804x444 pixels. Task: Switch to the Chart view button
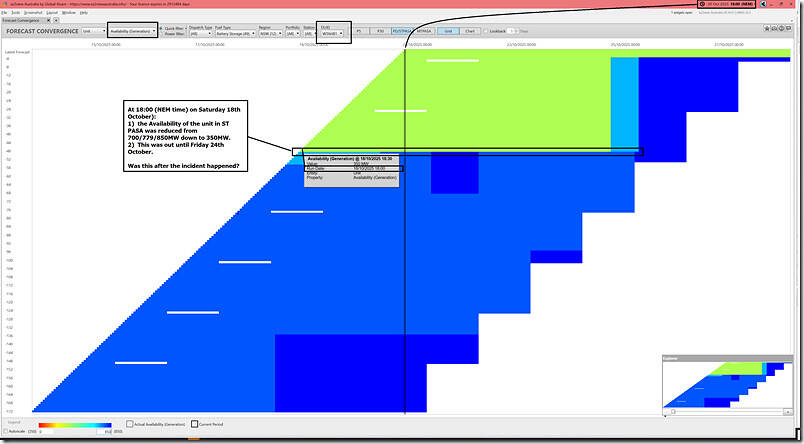(469, 31)
